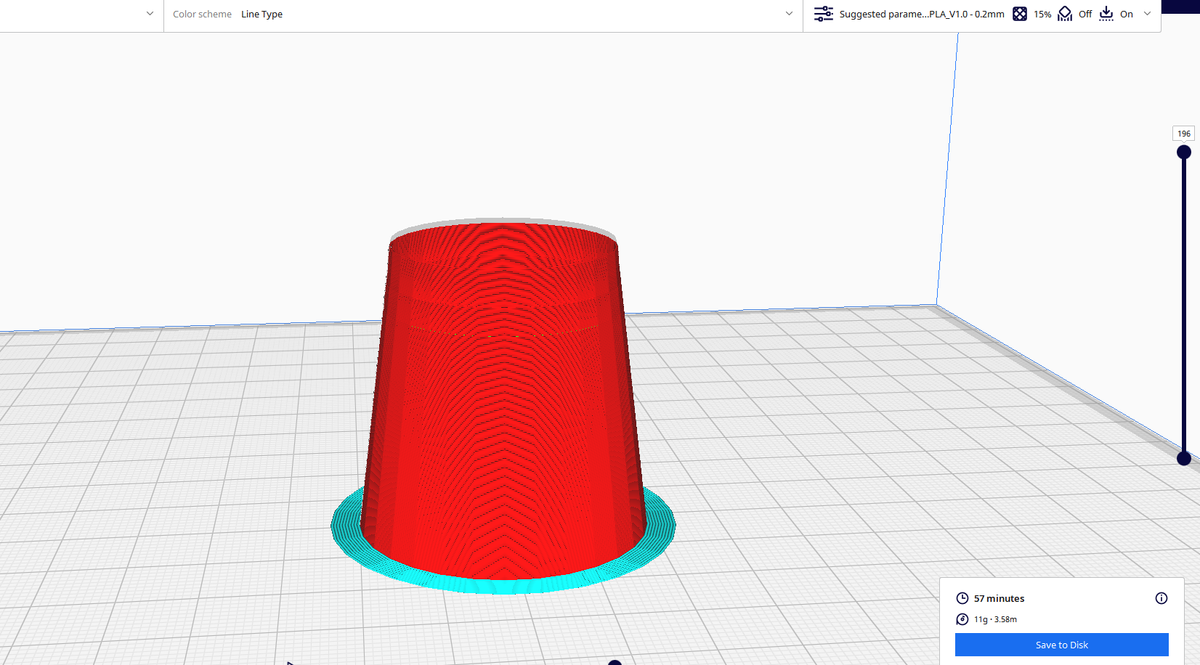Click the support structure icon next to Off
1200x665 pixels.
click(1064, 14)
